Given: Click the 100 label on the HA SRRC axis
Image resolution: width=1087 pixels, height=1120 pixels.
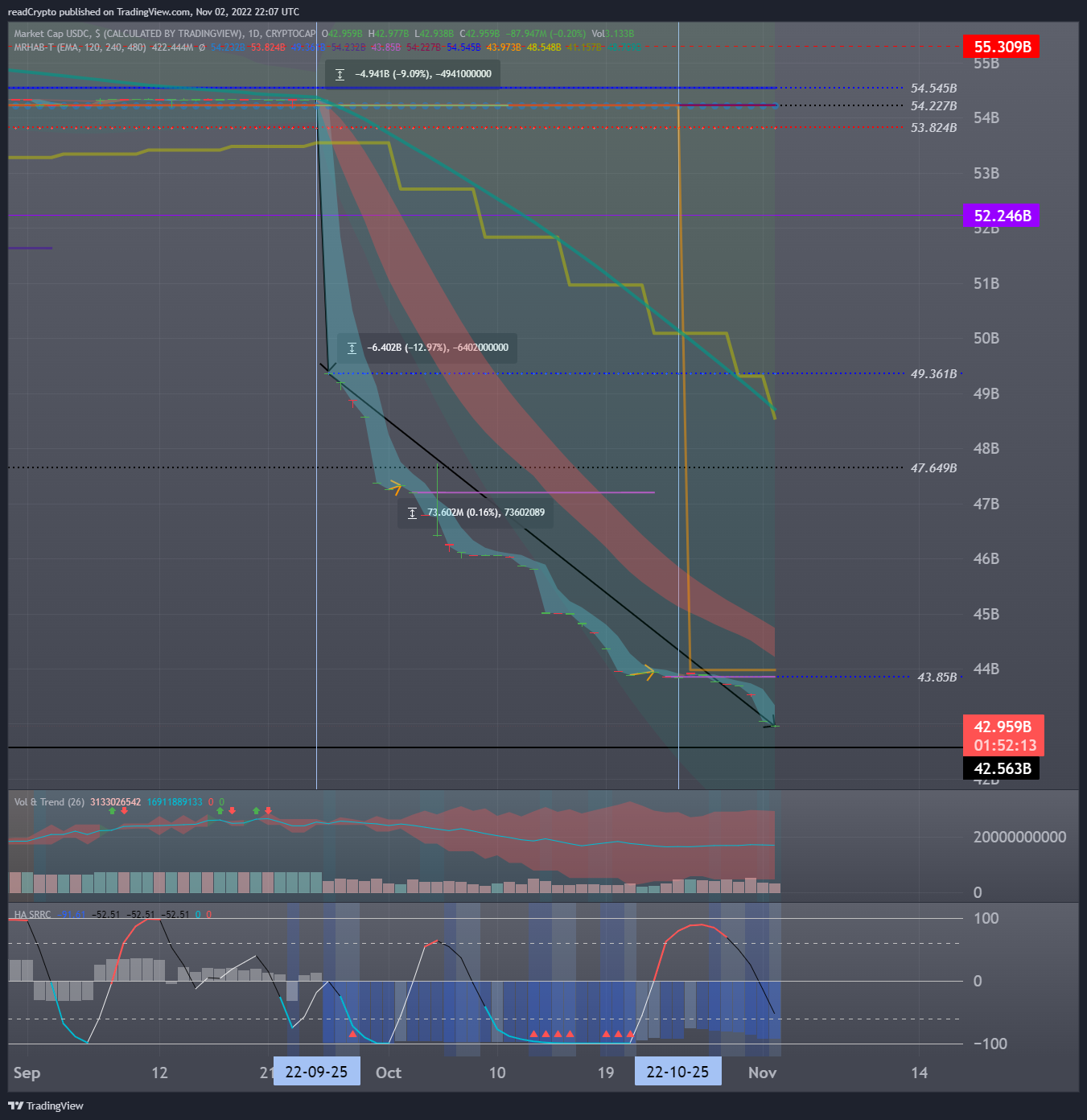Looking at the screenshot, I should point(986,918).
